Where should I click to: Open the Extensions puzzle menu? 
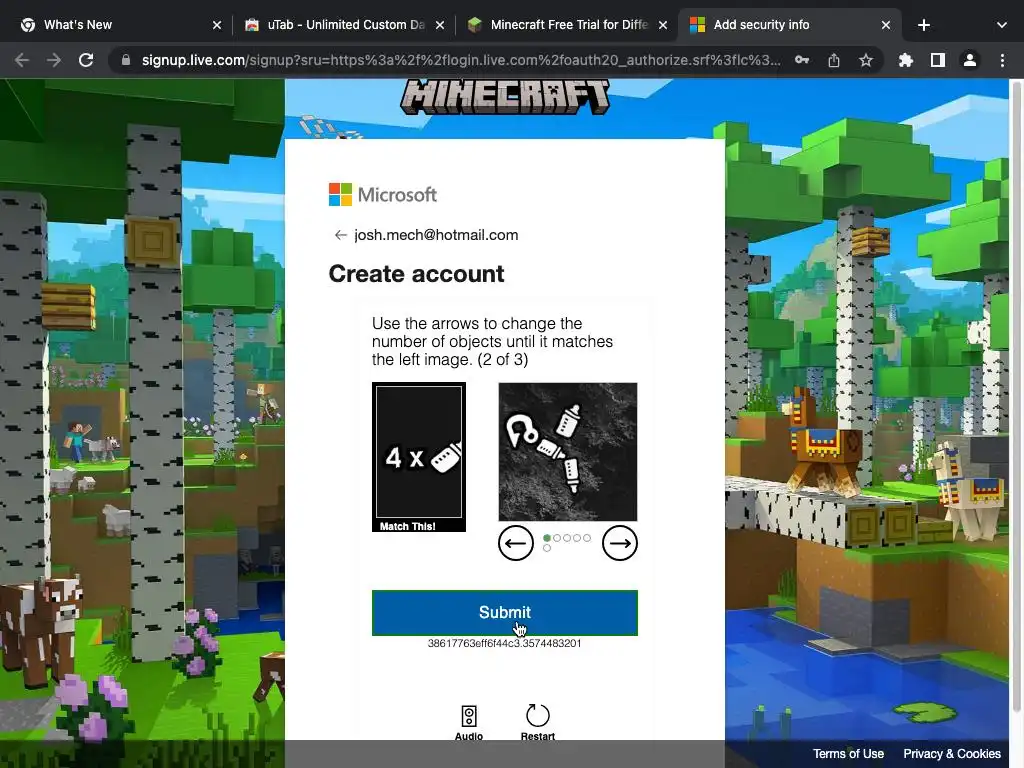[906, 60]
